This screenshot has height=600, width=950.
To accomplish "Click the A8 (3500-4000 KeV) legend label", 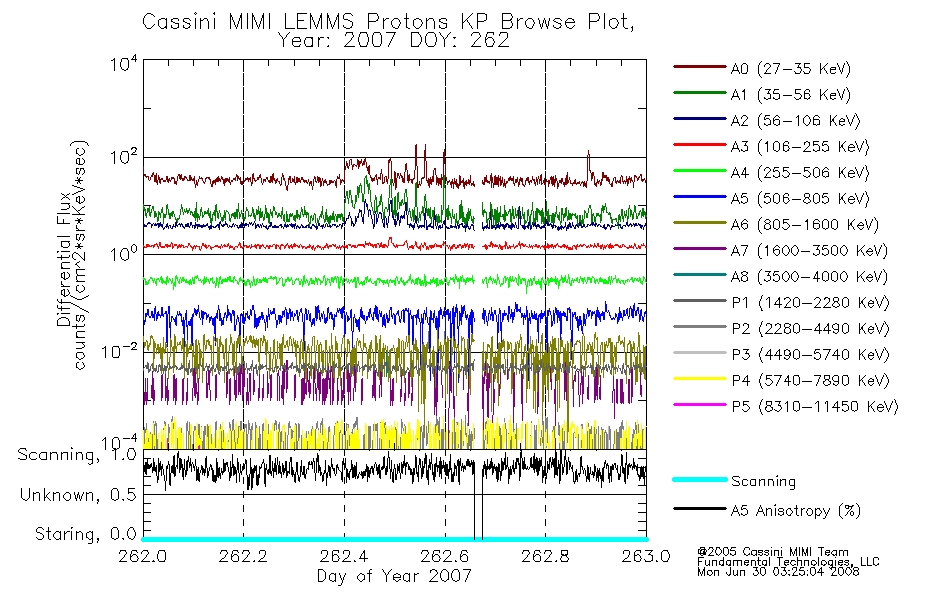I will [809, 277].
